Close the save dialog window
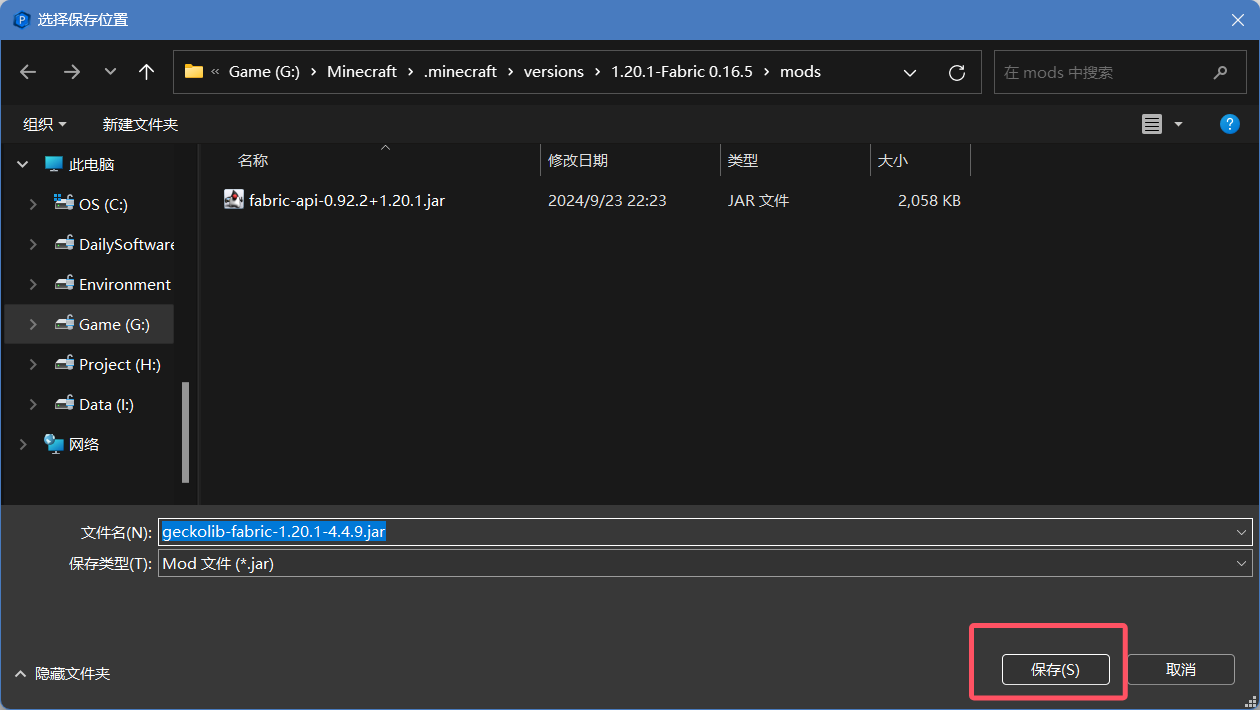This screenshot has height=710, width=1260. 1237,19
